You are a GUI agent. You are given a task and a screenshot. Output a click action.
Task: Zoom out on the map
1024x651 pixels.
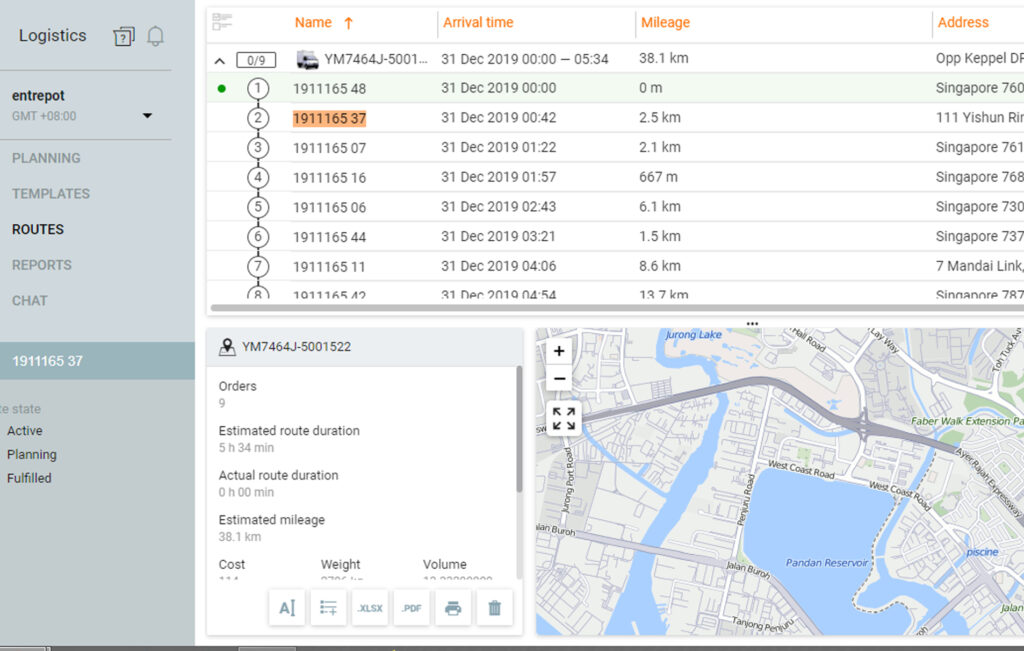pos(559,379)
